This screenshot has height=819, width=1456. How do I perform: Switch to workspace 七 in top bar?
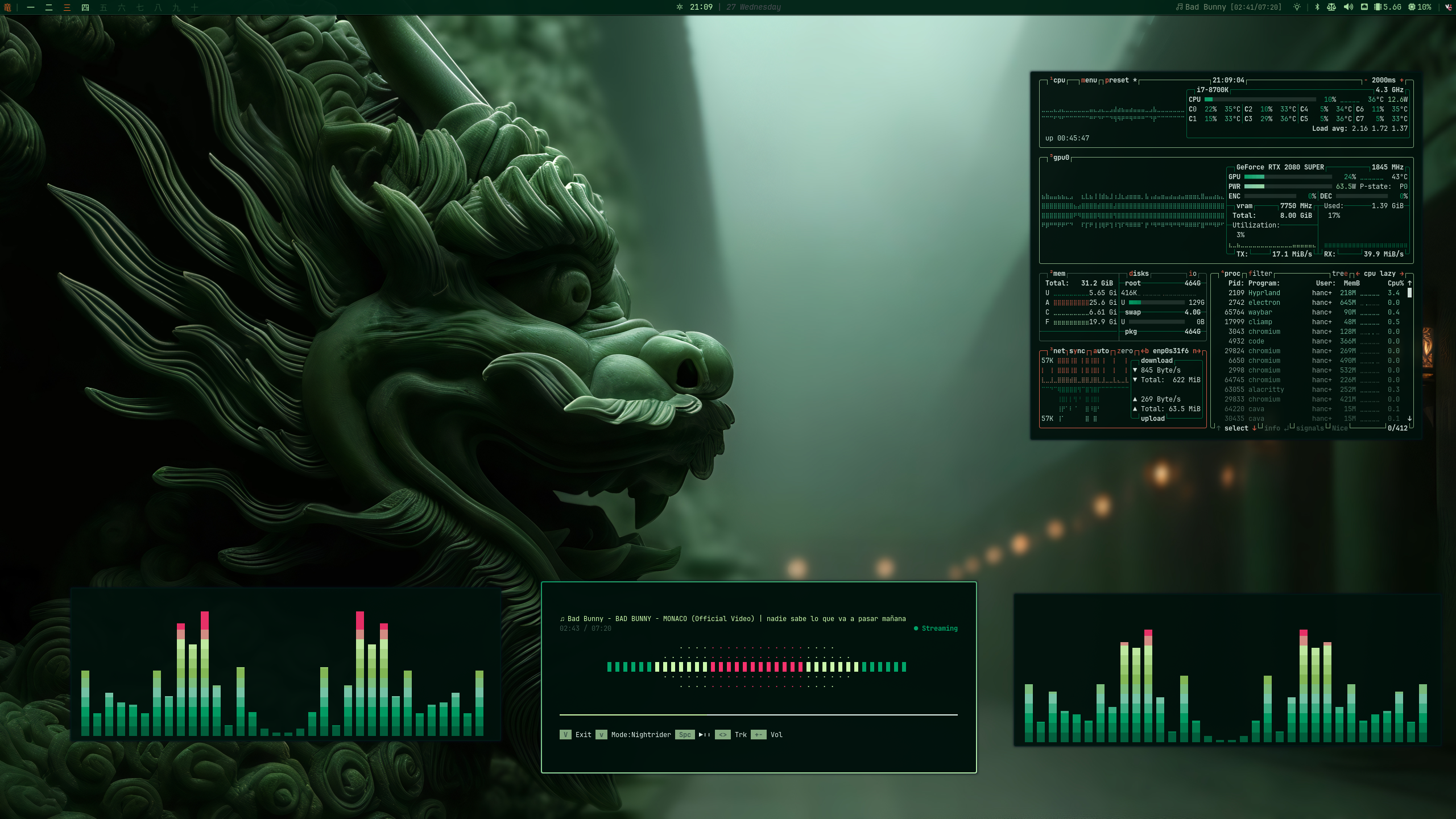click(x=140, y=7)
